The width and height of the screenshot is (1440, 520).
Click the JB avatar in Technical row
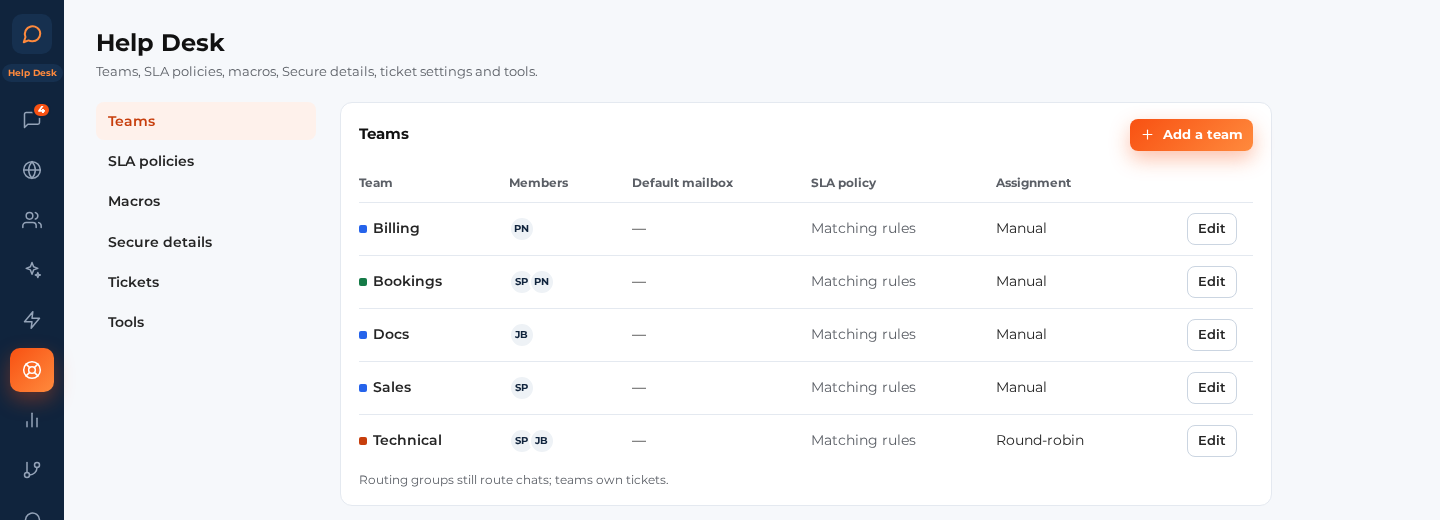coord(541,441)
